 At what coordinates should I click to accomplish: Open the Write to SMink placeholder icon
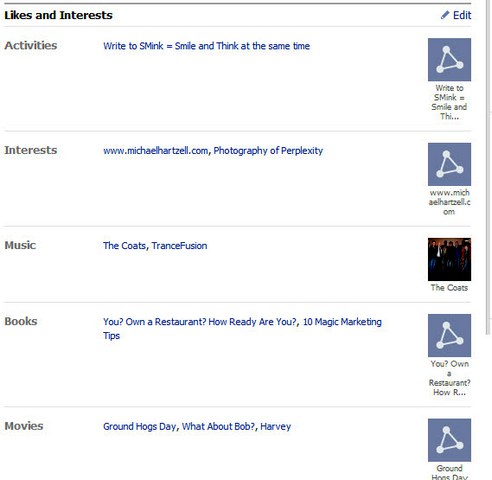449,60
